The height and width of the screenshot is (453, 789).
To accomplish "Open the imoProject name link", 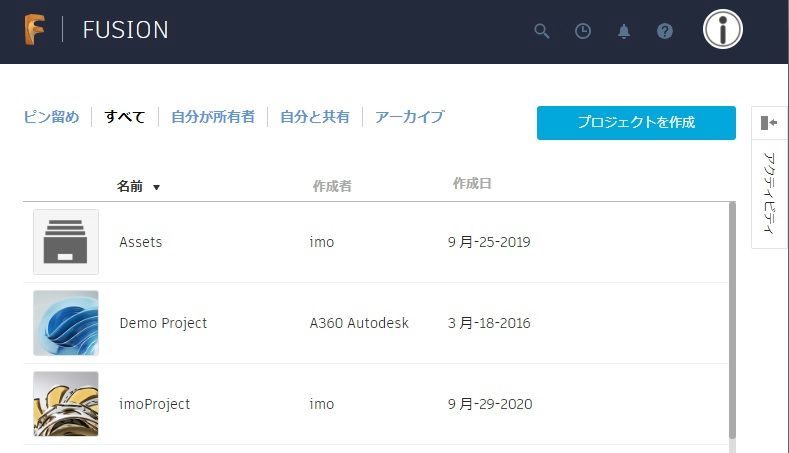I will tap(154, 404).
